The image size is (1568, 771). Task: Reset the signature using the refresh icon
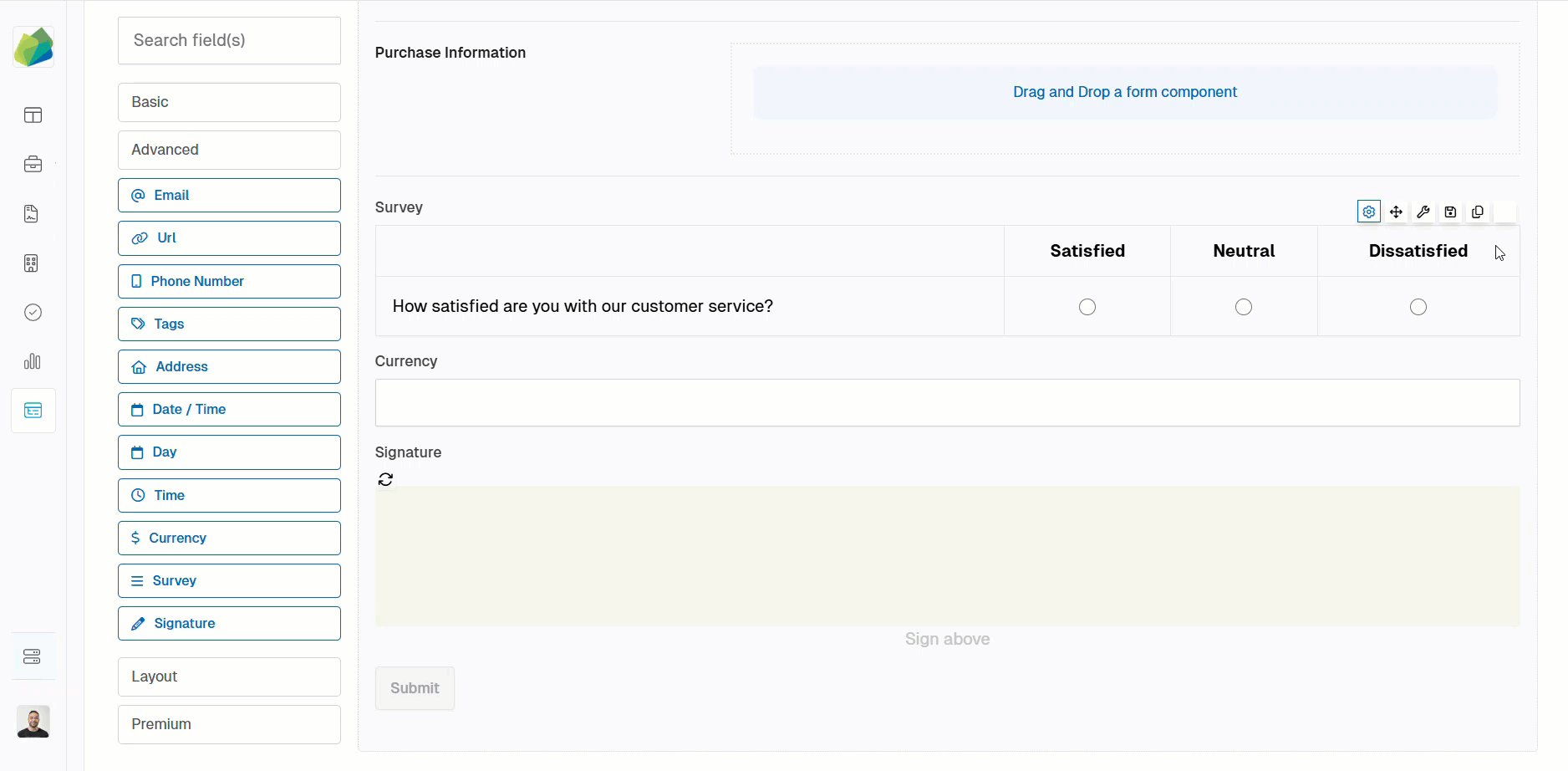pos(385,478)
